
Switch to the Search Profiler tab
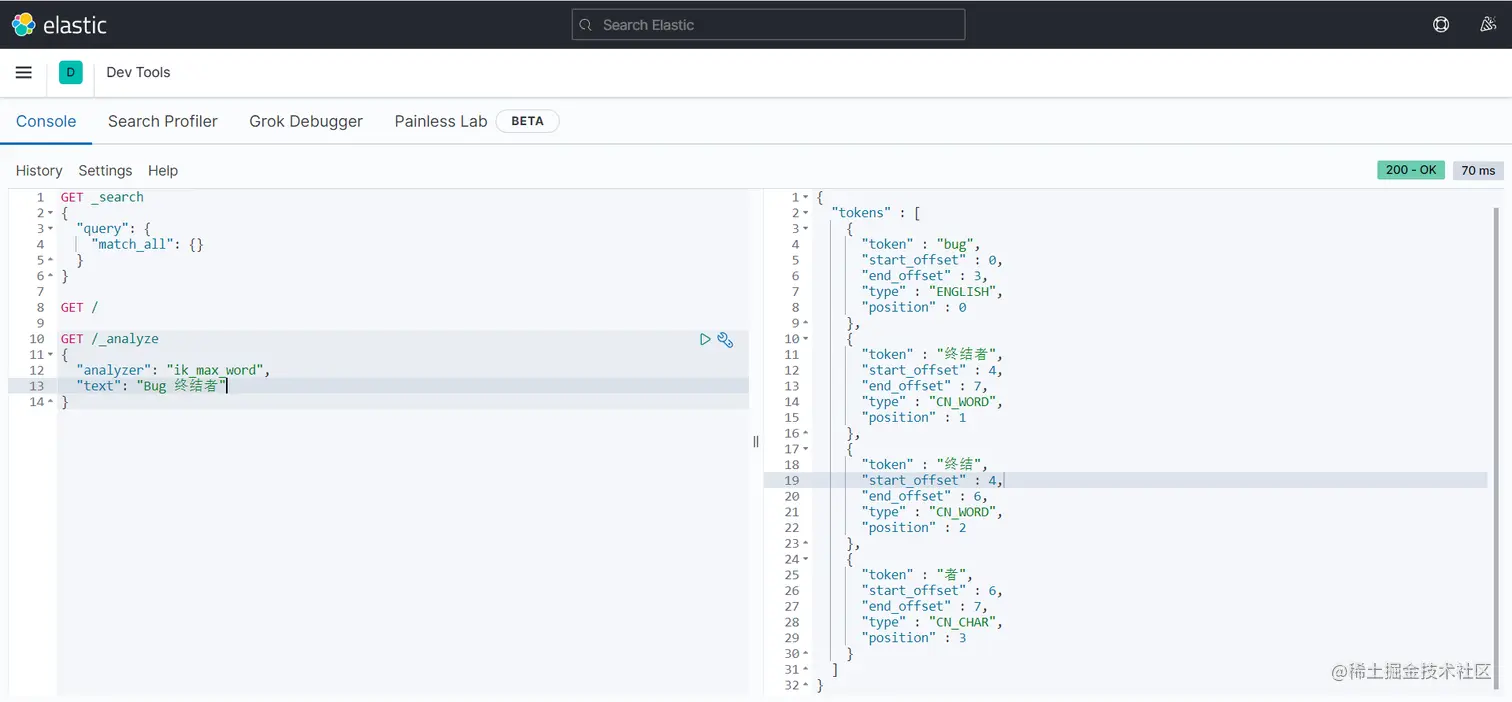coord(163,121)
